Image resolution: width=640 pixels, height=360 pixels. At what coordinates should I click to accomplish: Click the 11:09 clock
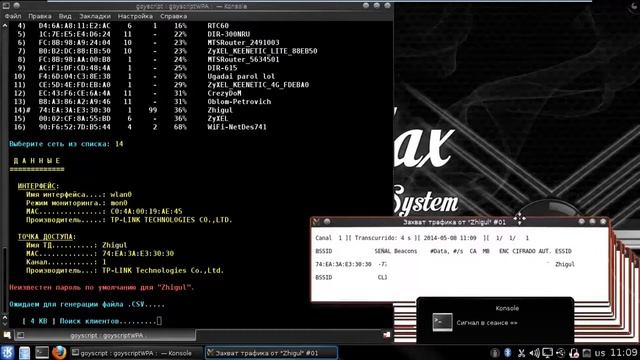pyautogui.click(x=624, y=353)
